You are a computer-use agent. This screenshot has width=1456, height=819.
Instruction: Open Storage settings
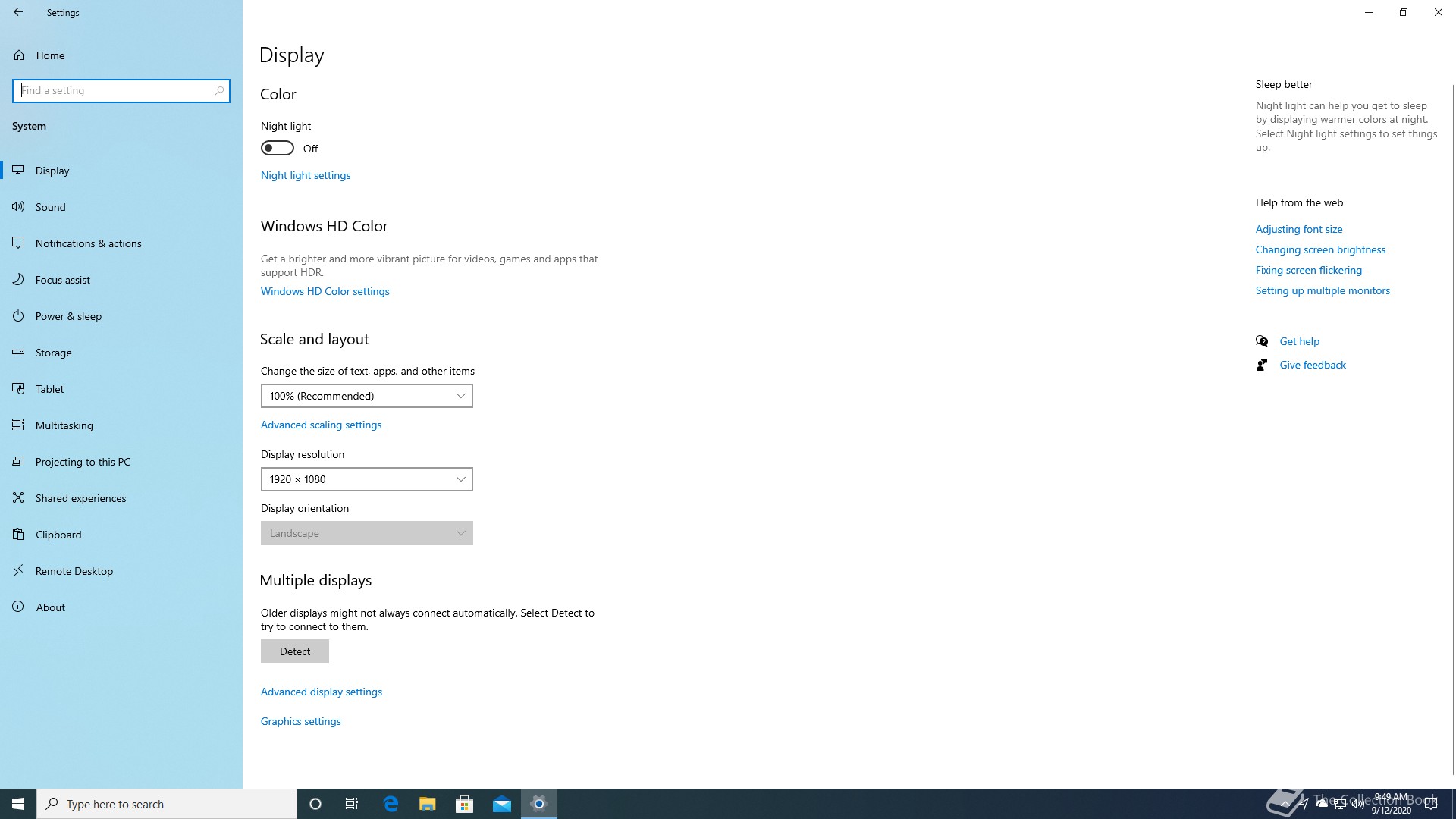click(121, 353)
